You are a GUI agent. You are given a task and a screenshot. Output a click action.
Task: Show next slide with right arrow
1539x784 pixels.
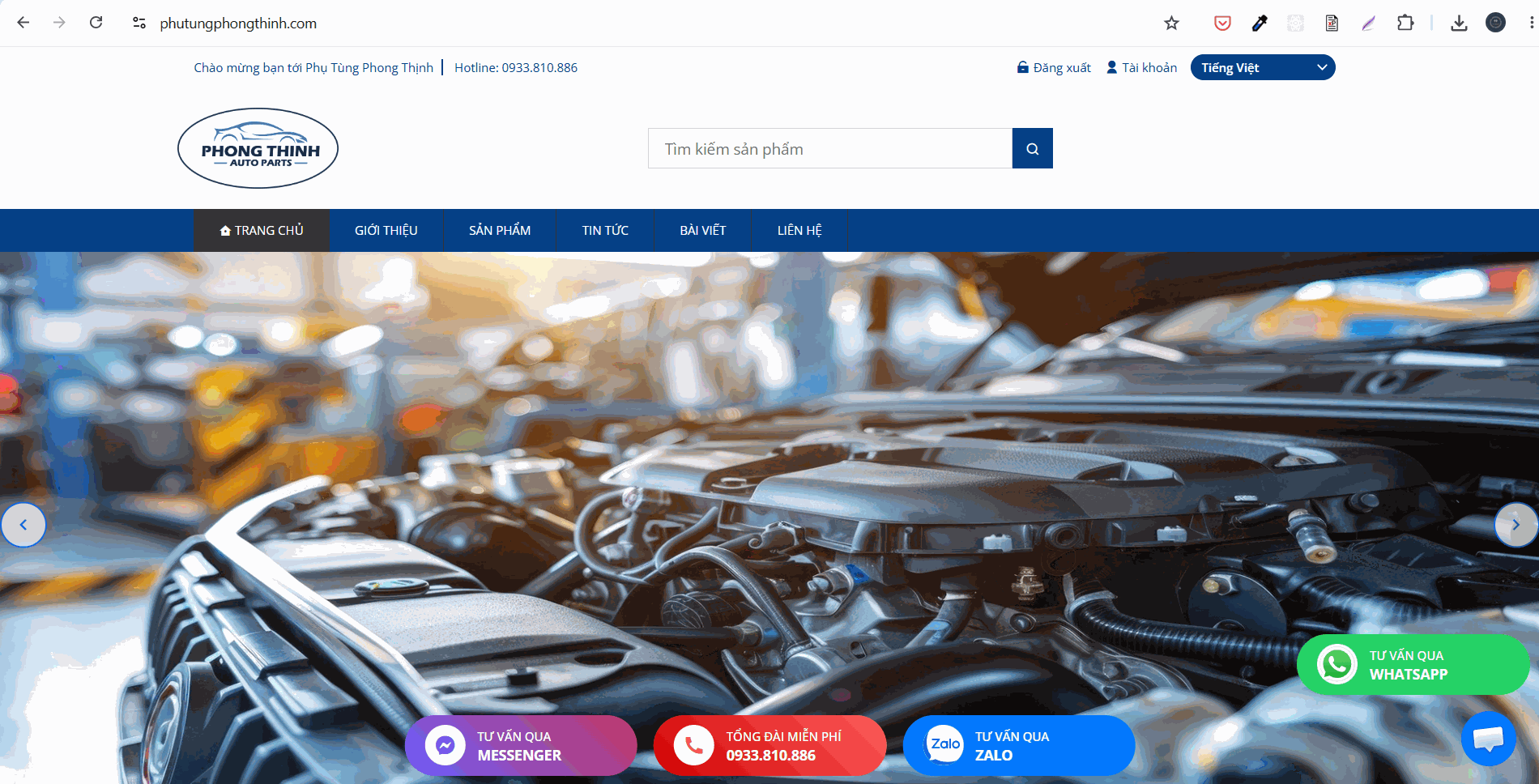pos(1516,525)
